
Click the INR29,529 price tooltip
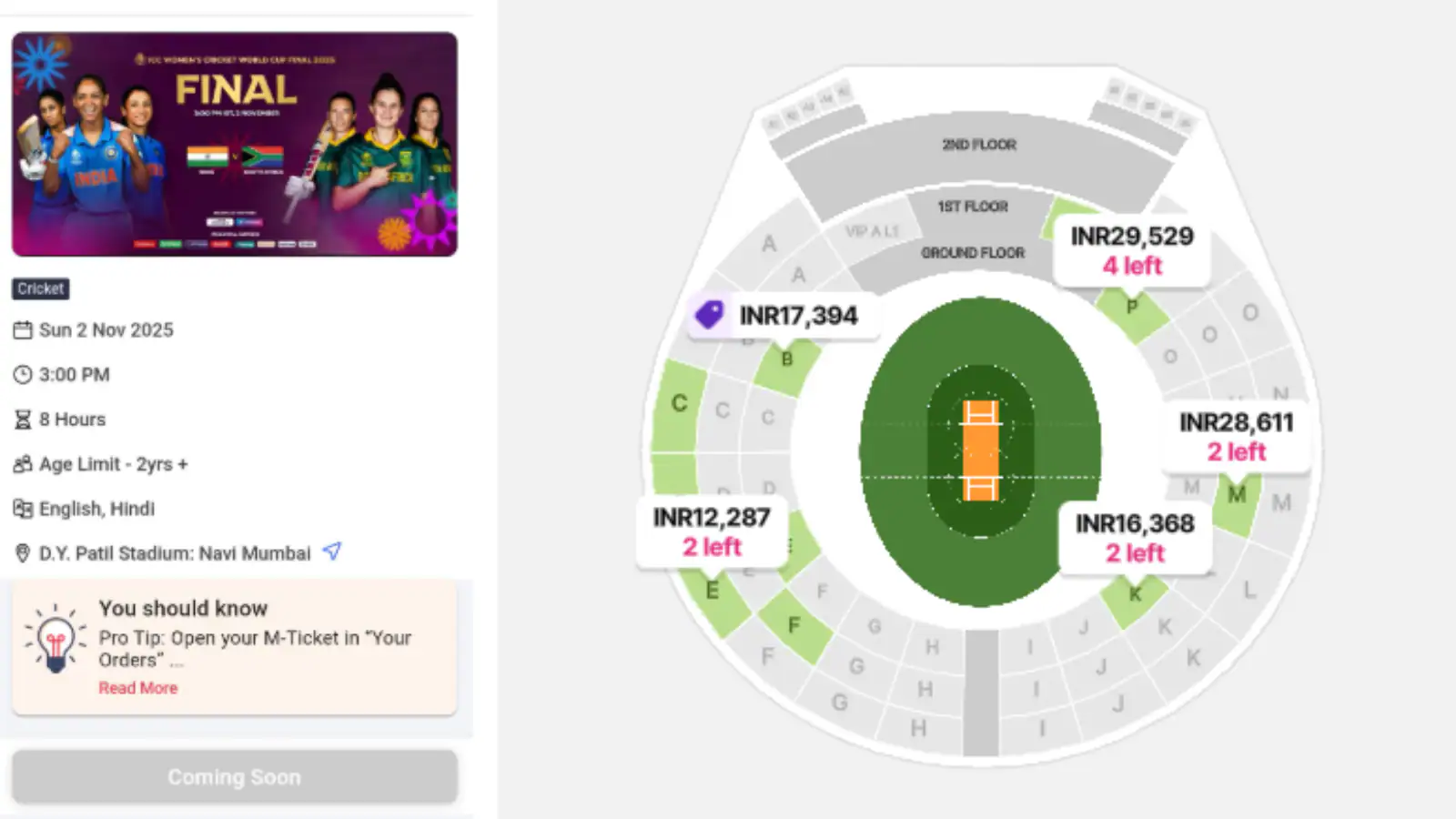[1132, 250]
